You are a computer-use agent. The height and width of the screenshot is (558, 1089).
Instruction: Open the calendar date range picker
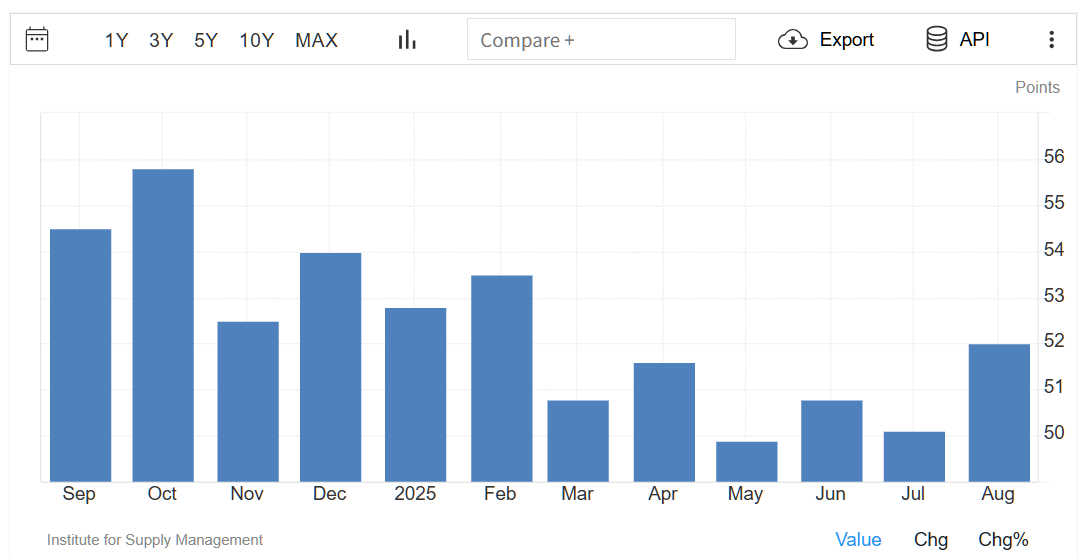pos(37,40)
